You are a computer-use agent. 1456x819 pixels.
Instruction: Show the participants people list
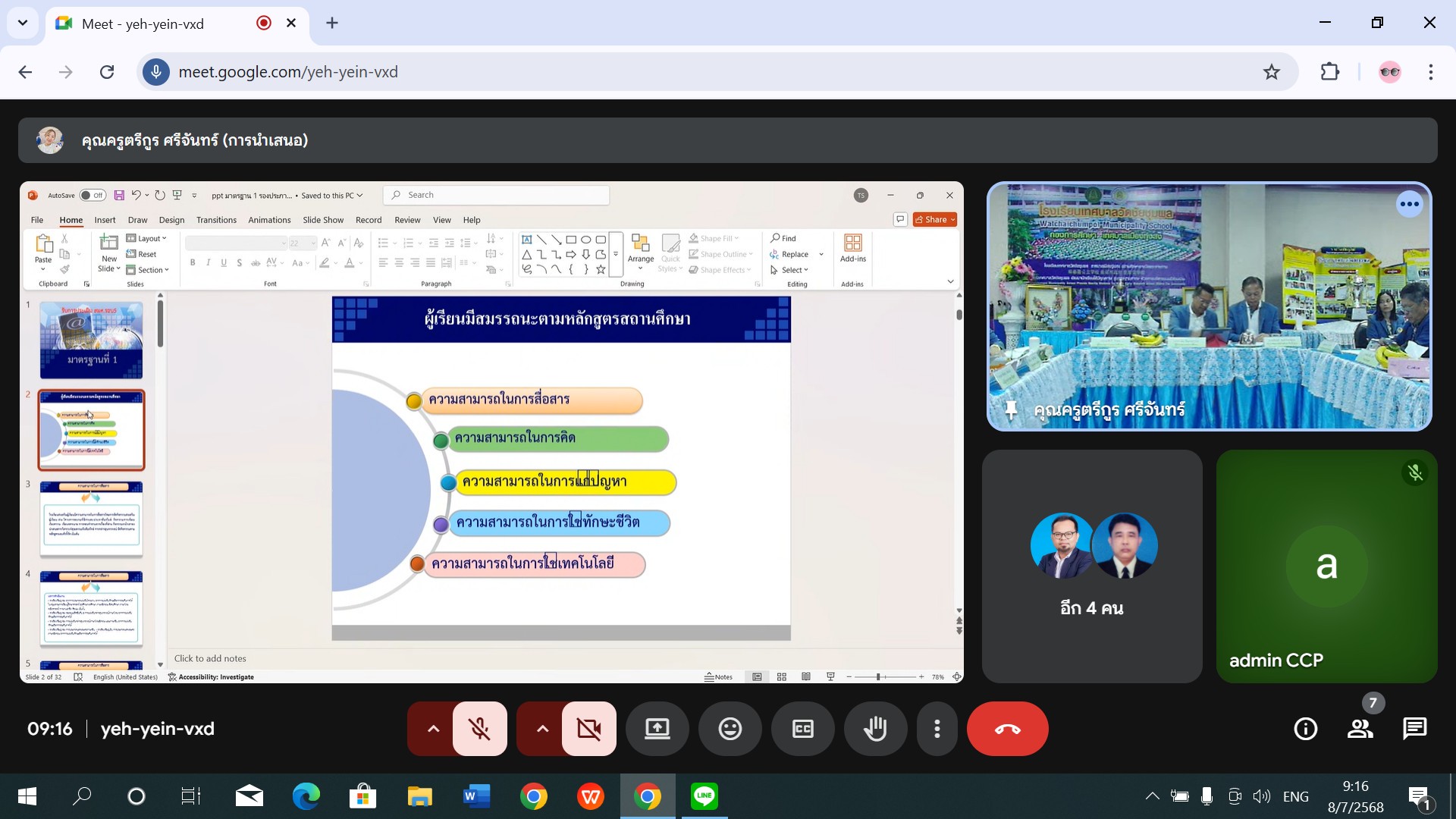coord(1360,729)
